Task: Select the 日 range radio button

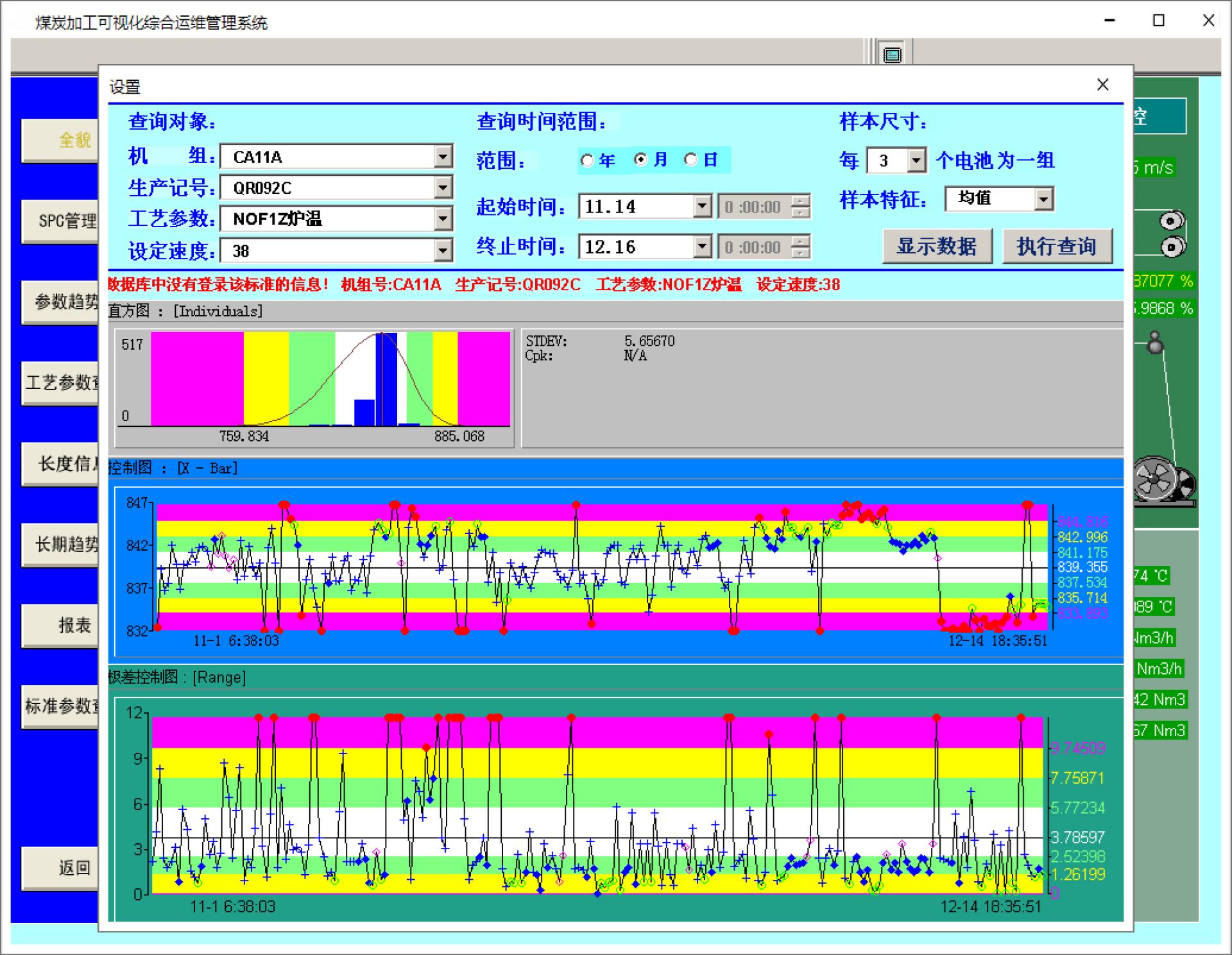Action: click(690, 160)
